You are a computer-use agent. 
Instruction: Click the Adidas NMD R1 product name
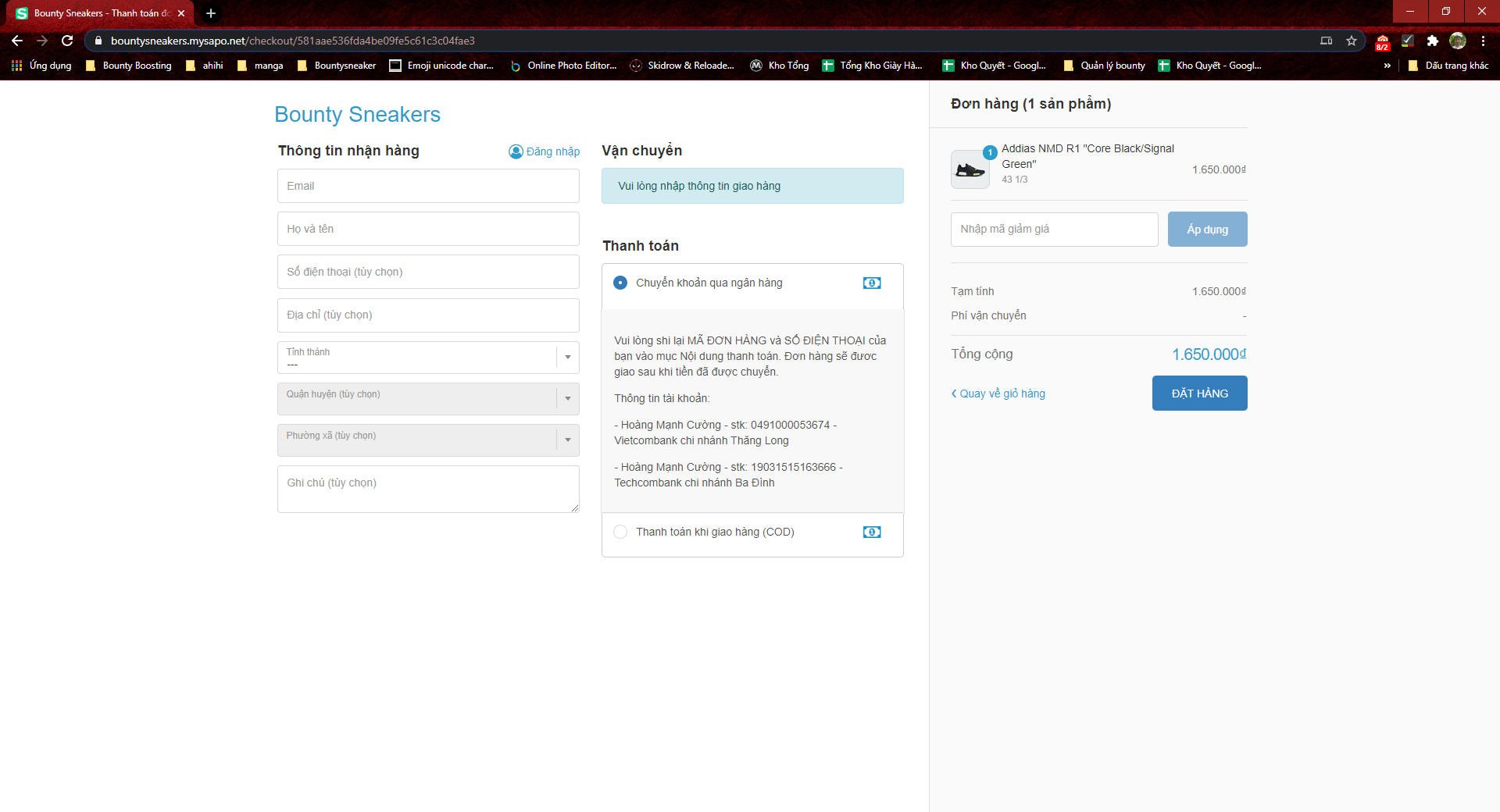[x=1087, y=156]
